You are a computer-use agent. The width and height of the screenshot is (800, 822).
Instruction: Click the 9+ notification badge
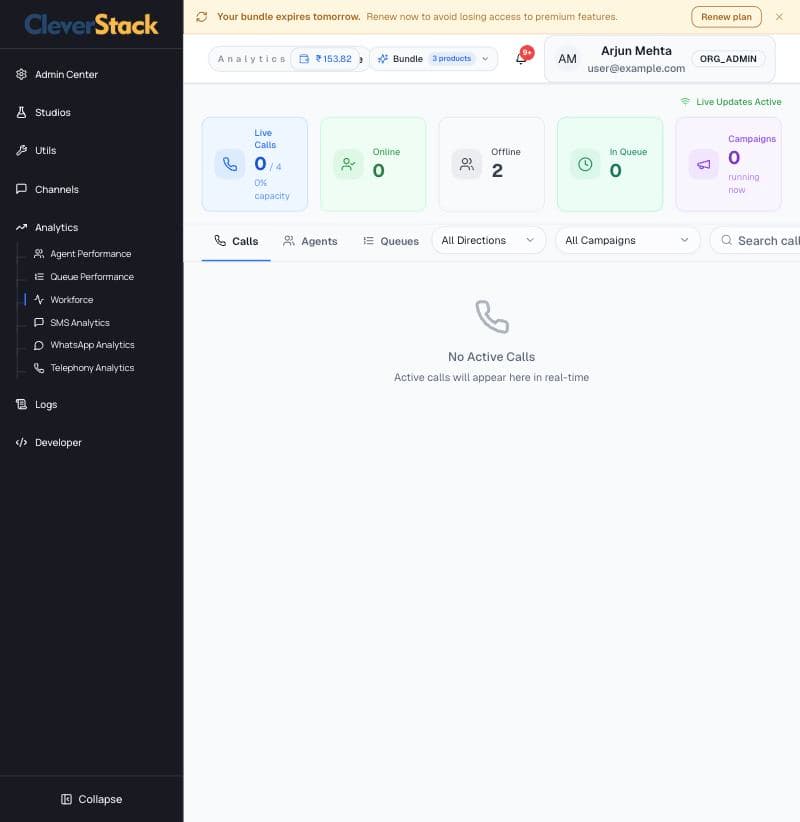tap(527, 52)
